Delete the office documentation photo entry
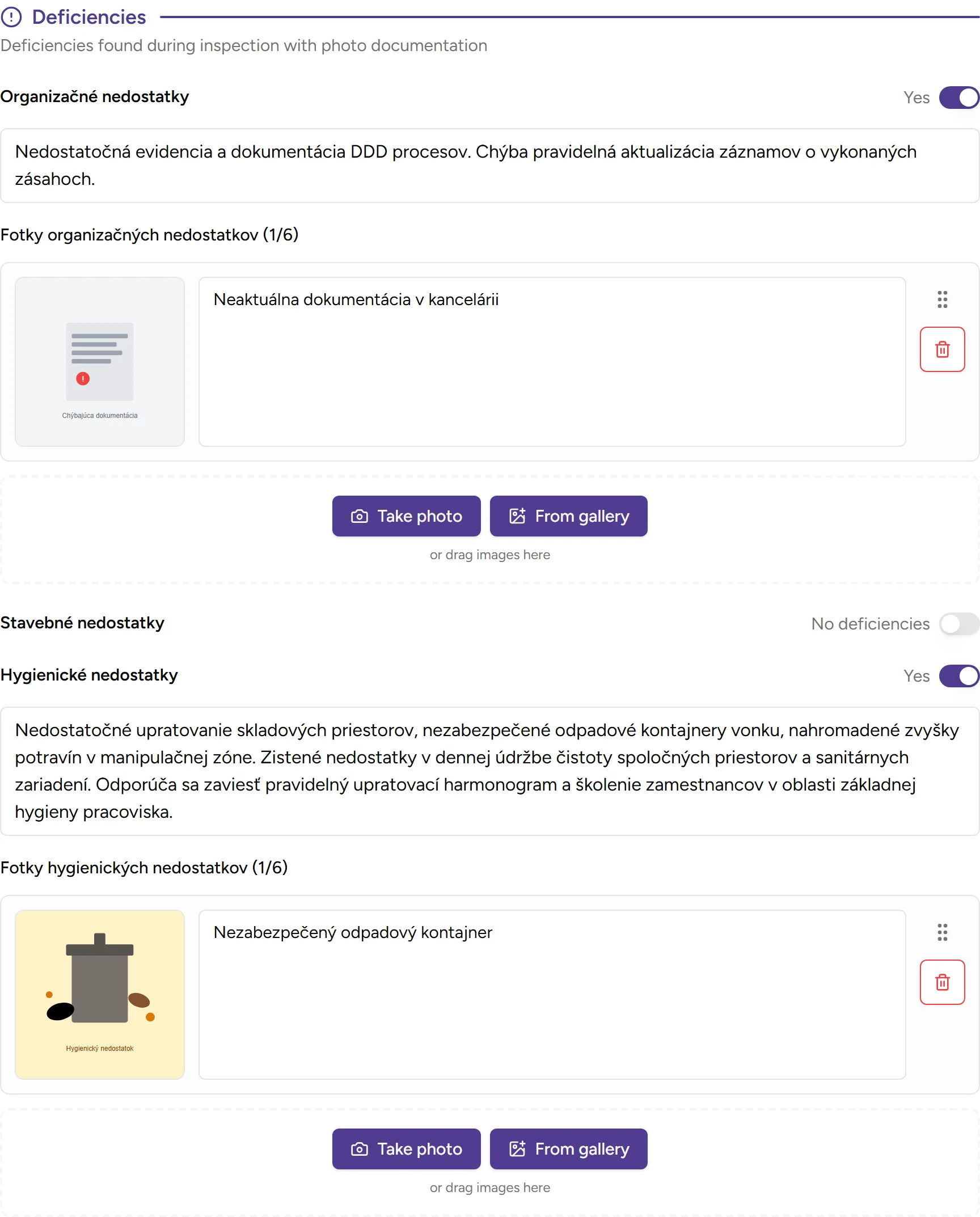The width and height of the screenshot is (980, 1217). tap(942, 349)
